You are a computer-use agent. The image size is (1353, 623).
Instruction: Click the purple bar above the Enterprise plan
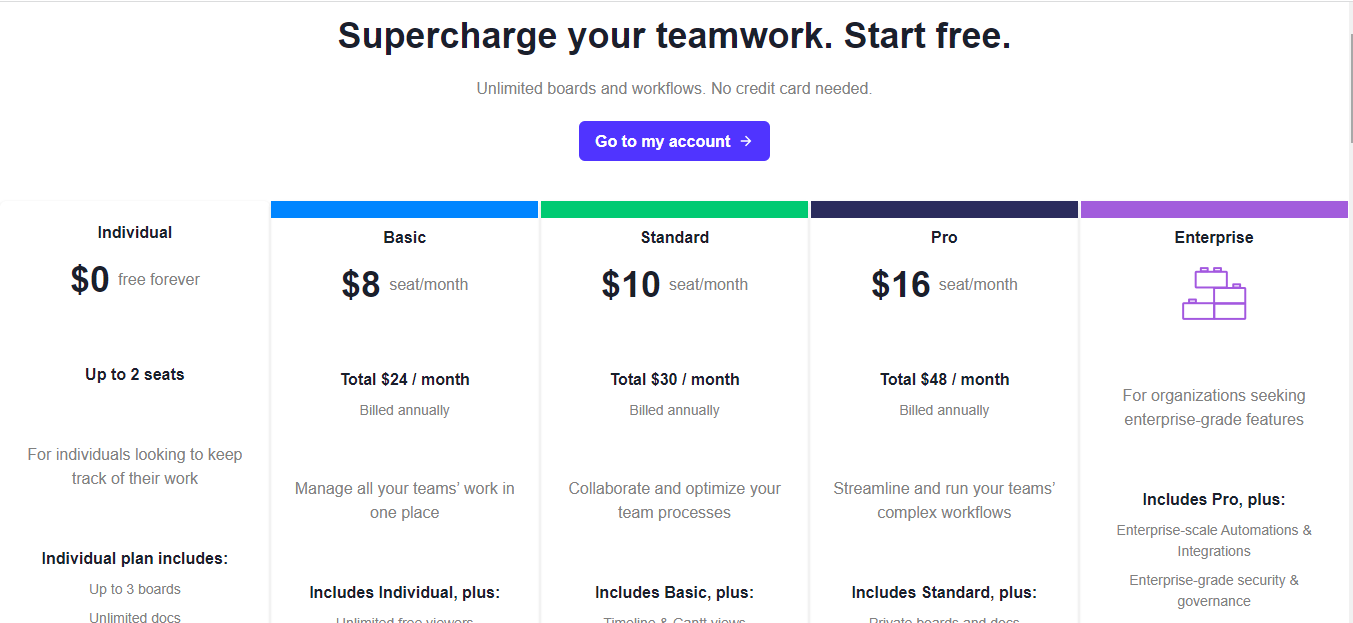coord(1213,209)
